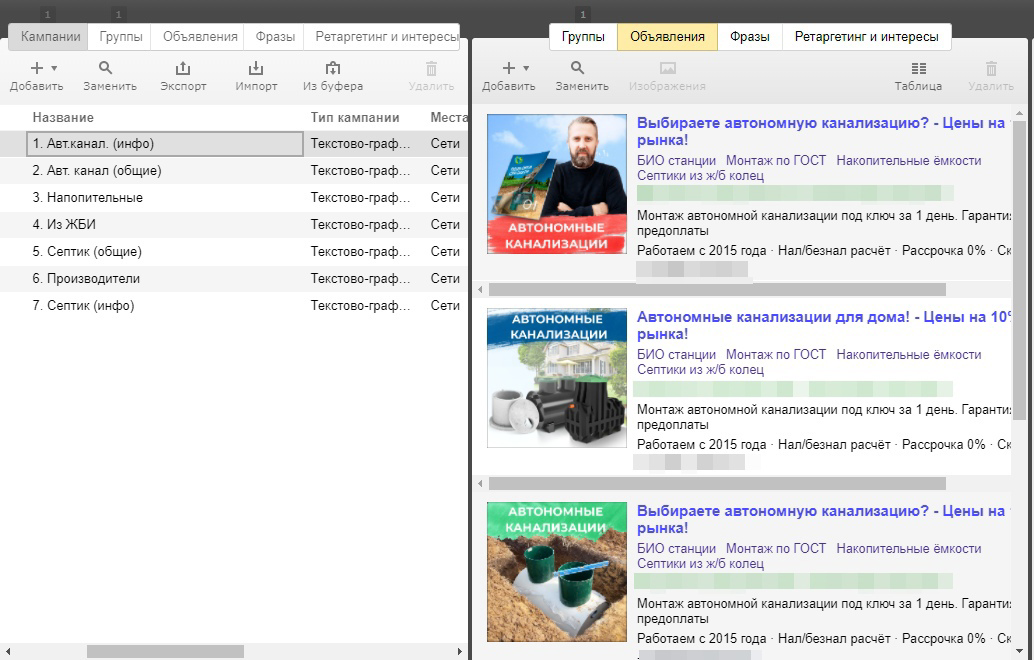Paste campaigns using Из буфера icon

(332, 68)
